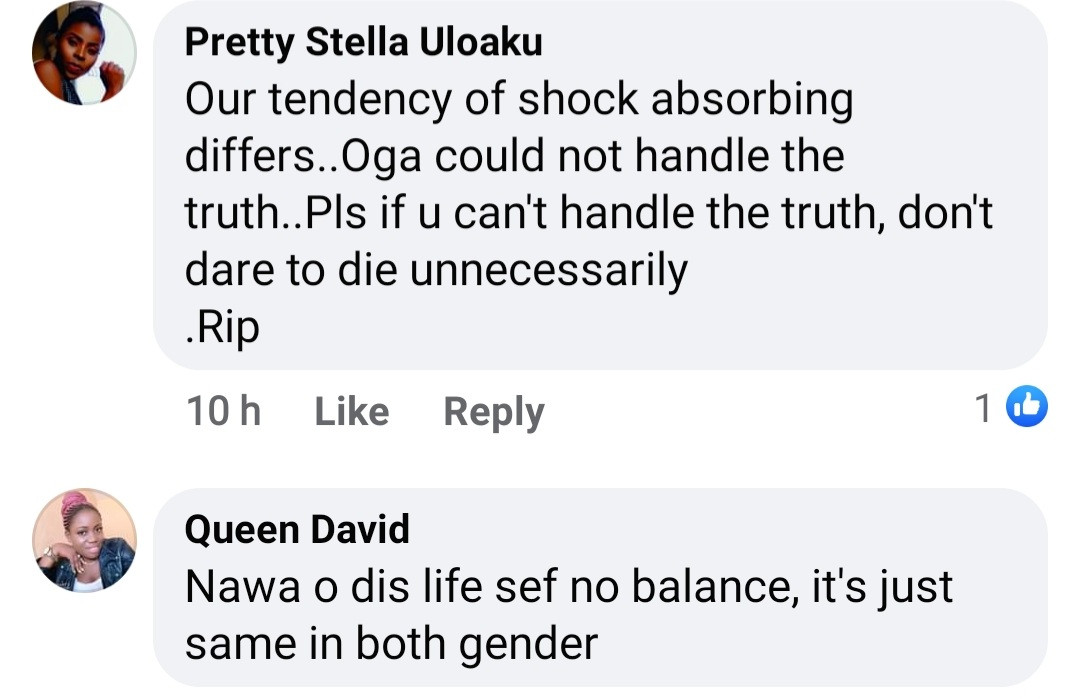Click the name Queen David
Image resolution: width=1080 pixels, height=699 pixels.
[297, 528]
